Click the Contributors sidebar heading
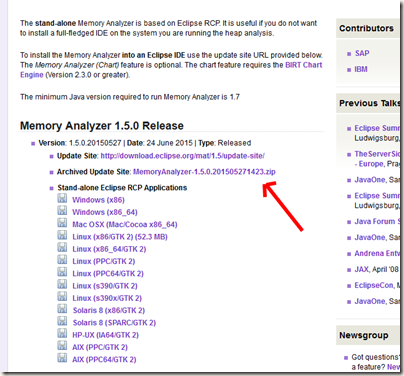 [366, 29]
